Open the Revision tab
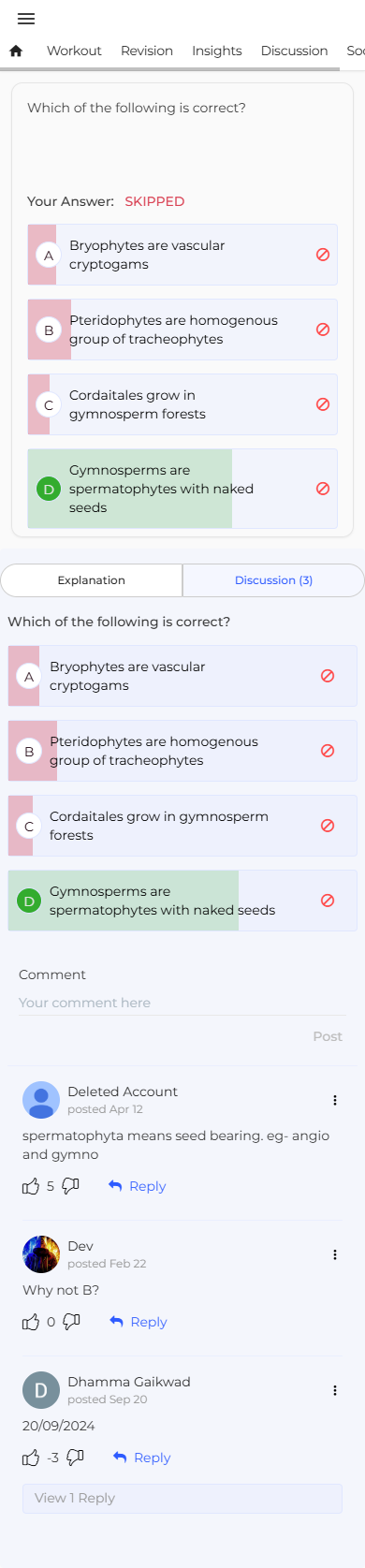 click(x=147, y=51)
